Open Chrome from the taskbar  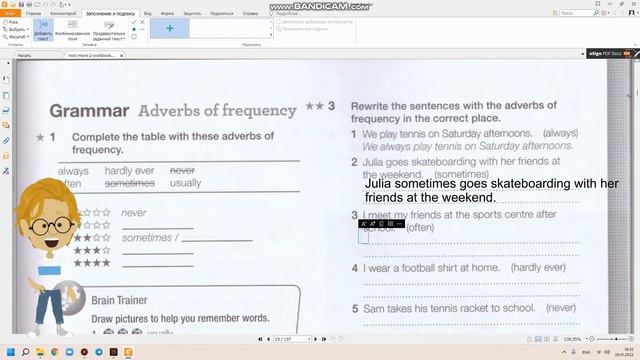coord(55,352)
